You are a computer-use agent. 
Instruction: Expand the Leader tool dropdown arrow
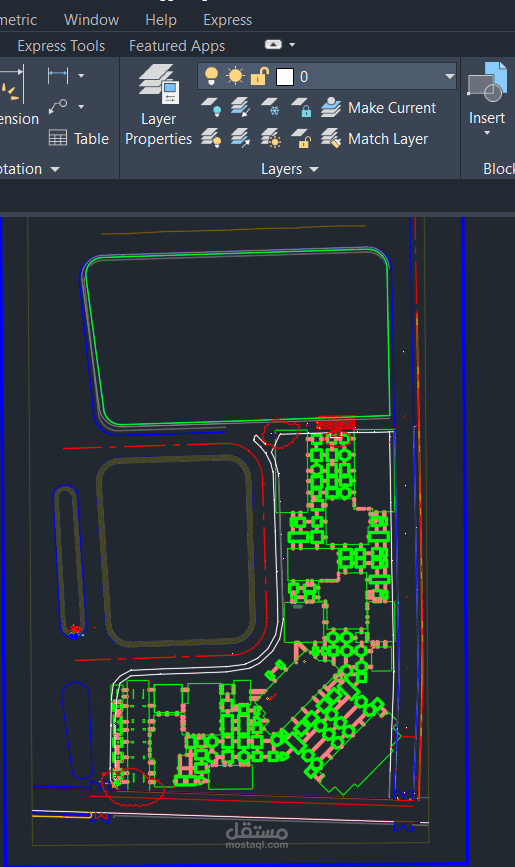pos(81,106)
